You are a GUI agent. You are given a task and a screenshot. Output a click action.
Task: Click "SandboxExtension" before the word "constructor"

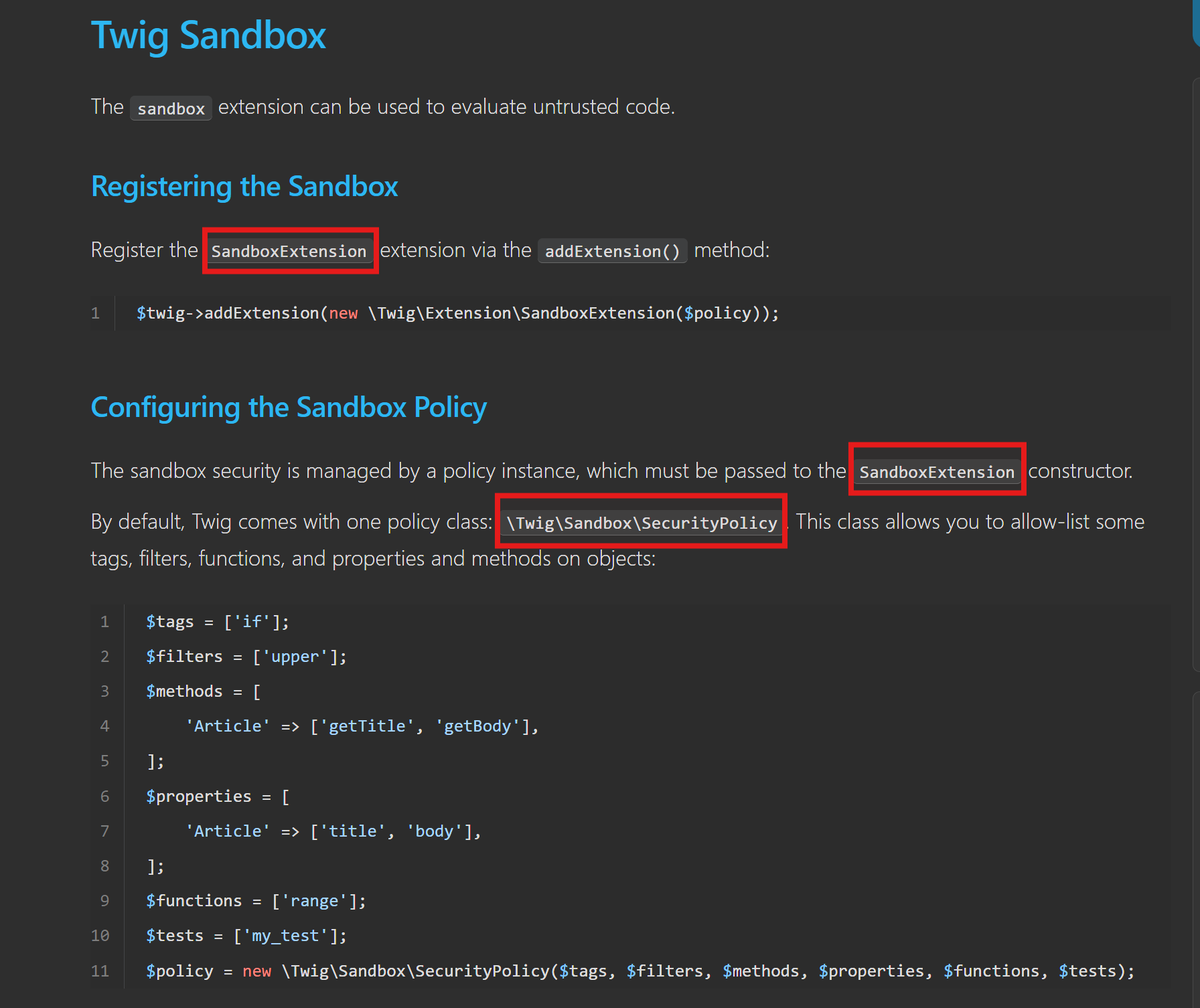937,472
